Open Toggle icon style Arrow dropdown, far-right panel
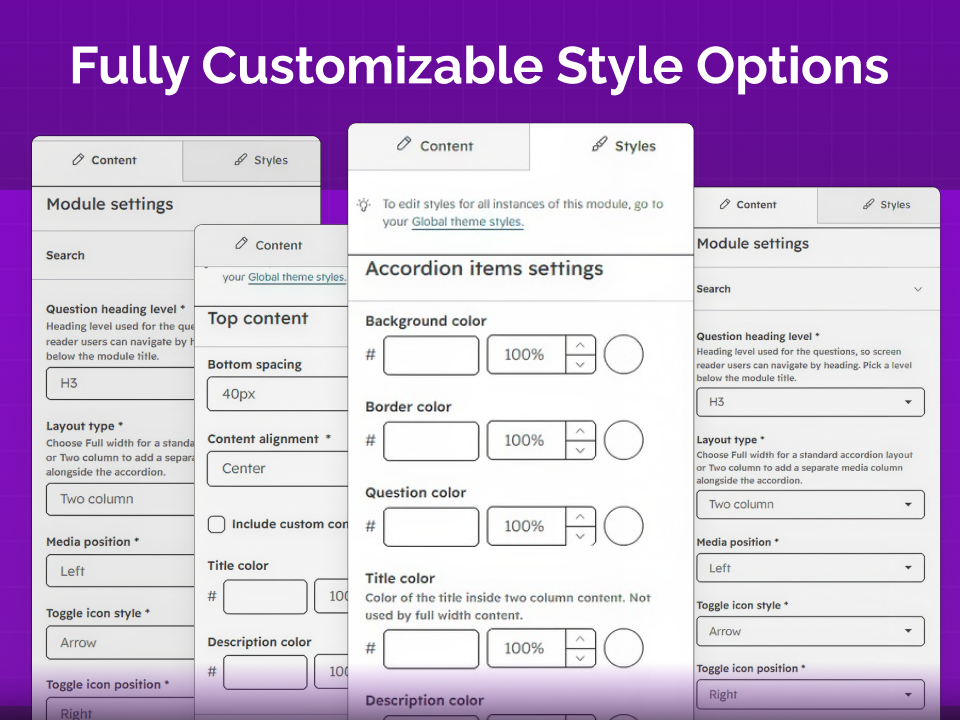This screenshot has height=720, width=960. 811,631
